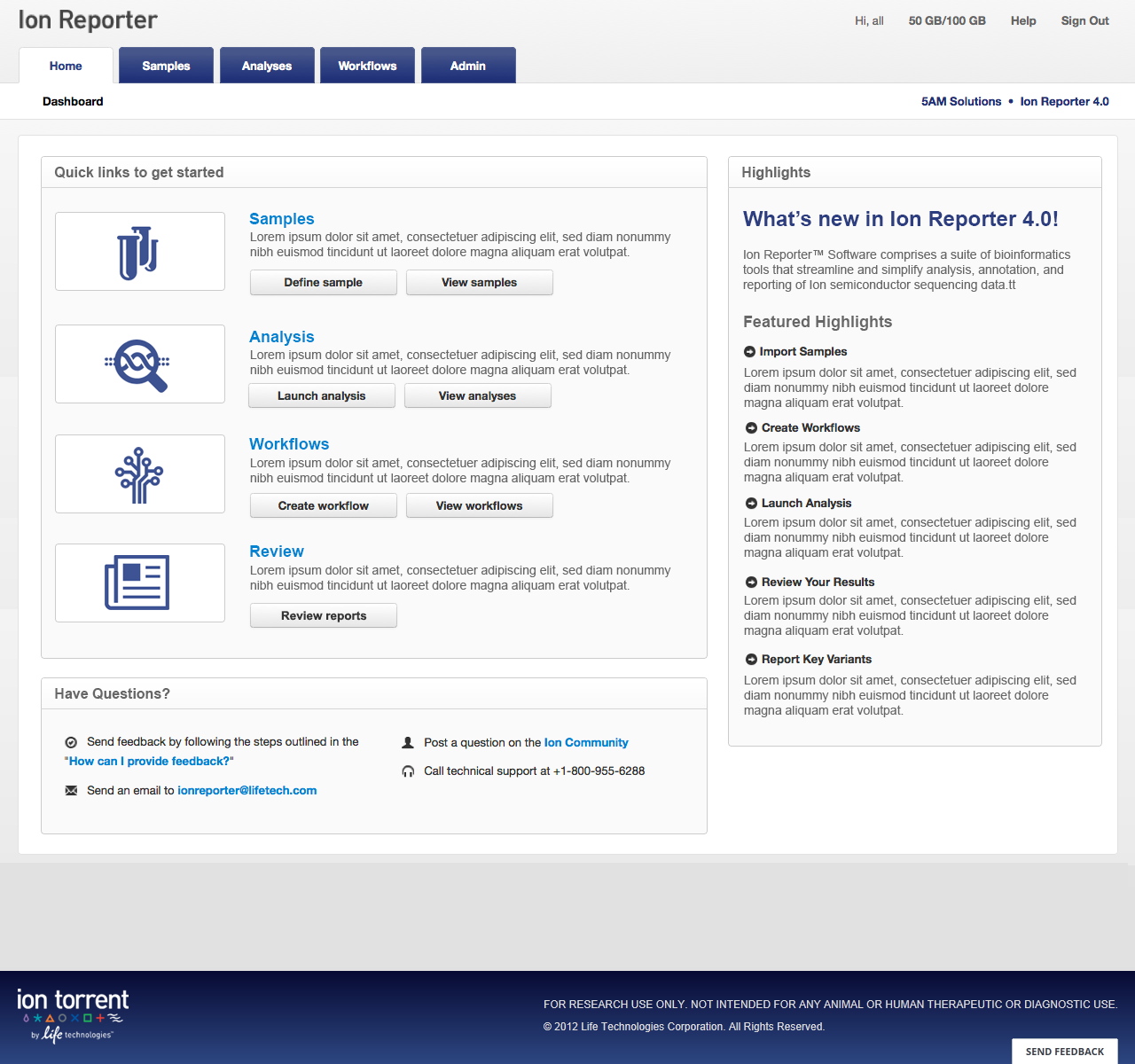Viewport: 1135px width, 1064px height.
Task: Click the envelope email icon
Action: 71,791
